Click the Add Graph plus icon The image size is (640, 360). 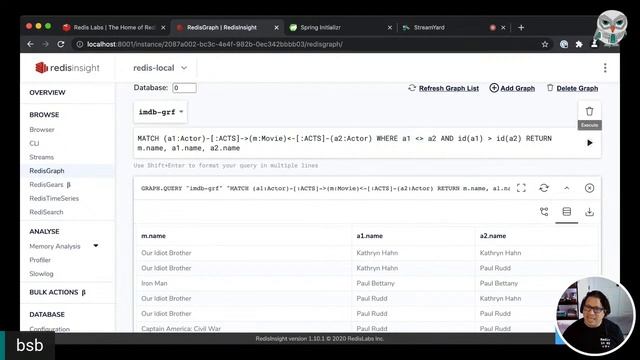[x=494, y=88]
